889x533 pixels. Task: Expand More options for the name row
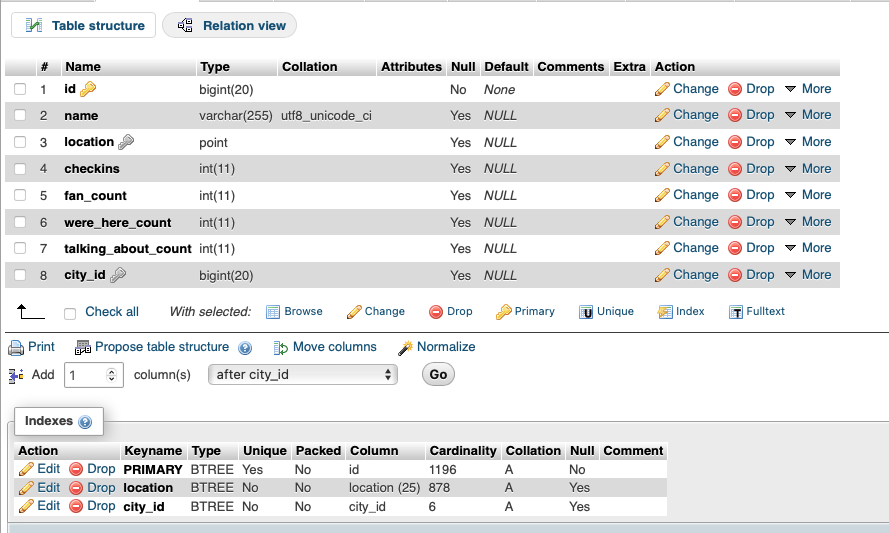click(808, 115)
